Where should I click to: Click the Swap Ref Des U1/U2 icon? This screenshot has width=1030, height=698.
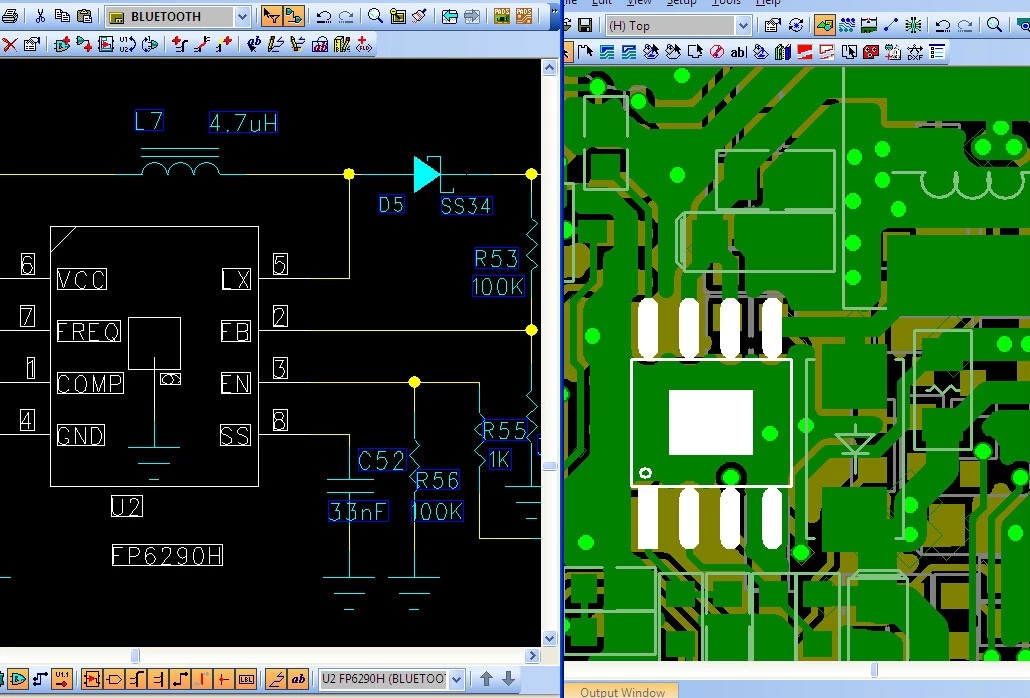pyautogui.click(x=127, y=45)
